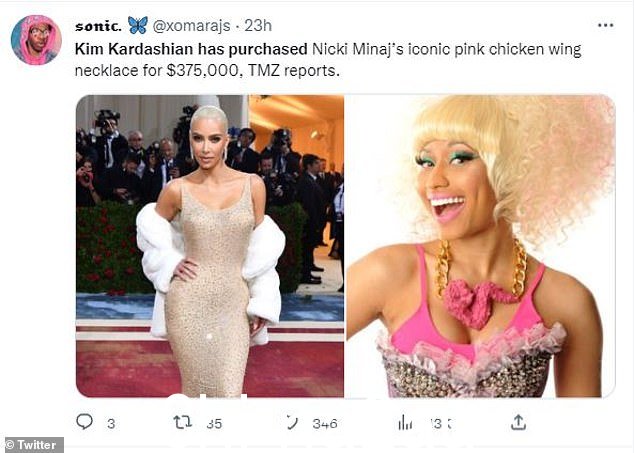Click the reply count number 3
The width and height of the screenshot is (634, 453).
[x=111, y=424]
